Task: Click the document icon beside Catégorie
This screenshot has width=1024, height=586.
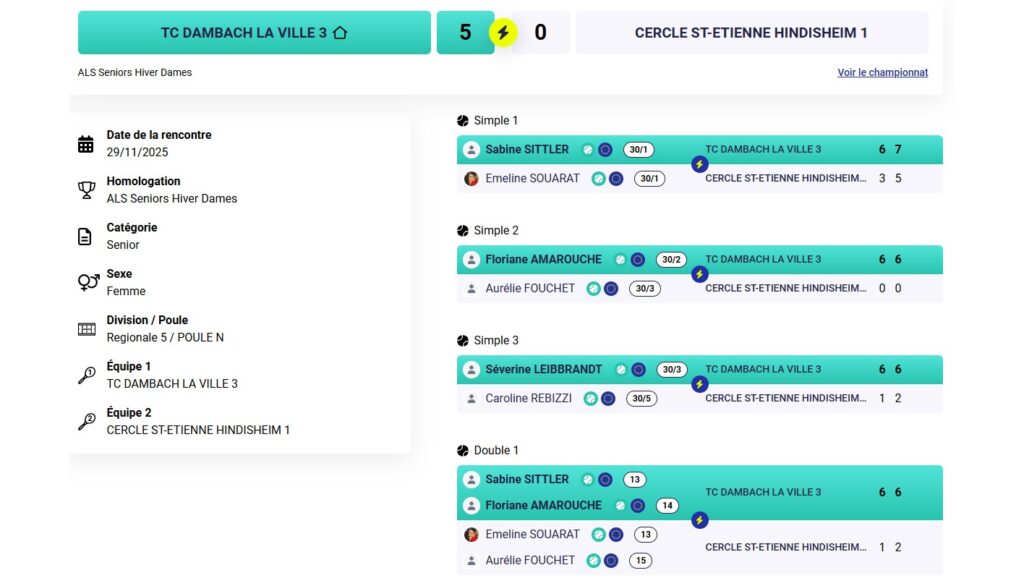Action: 87,237
